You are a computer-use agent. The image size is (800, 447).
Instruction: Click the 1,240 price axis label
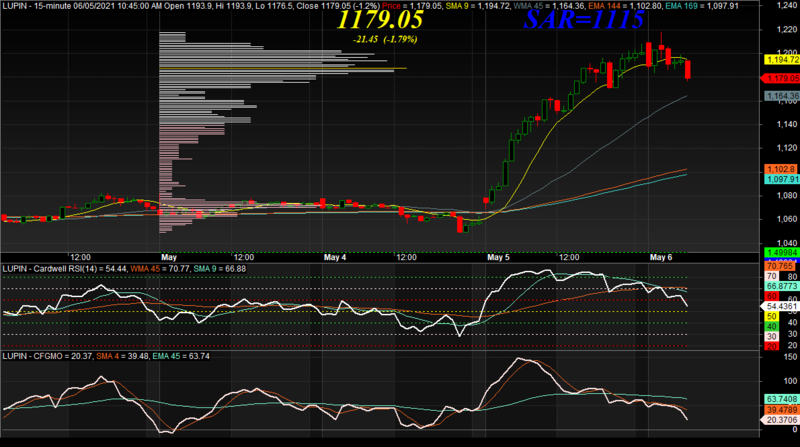click(x=786, y=5)
